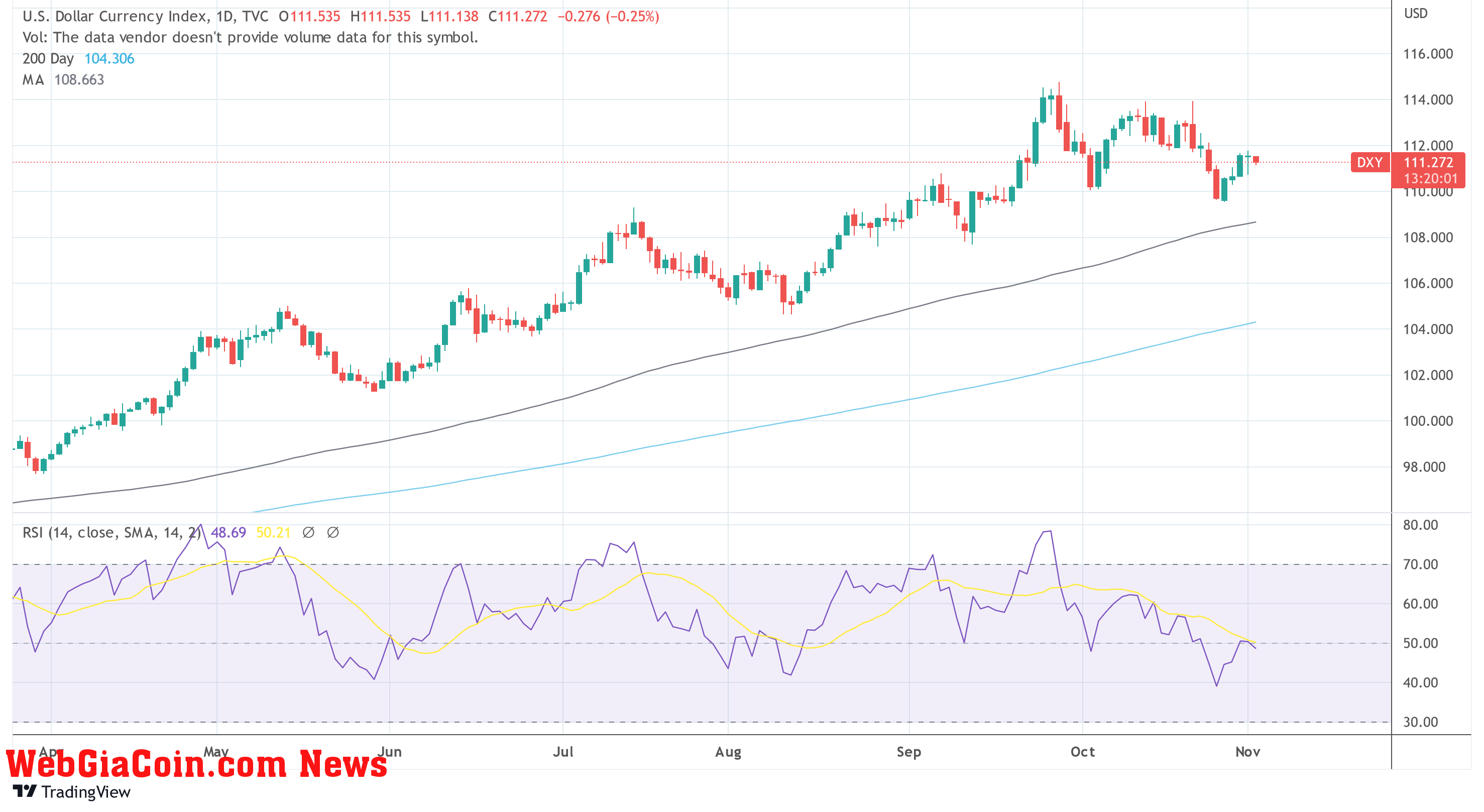Click the TradingView logo icon

click(x=25, y=791)
